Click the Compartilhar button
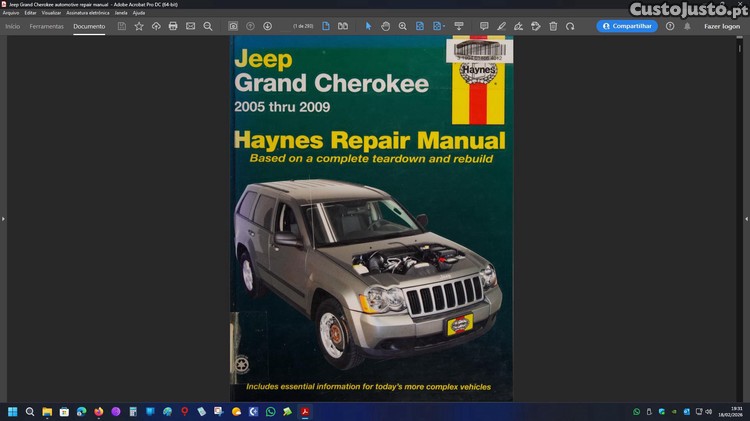The height and width of the screenshot is (421, 750). [627, 26]
